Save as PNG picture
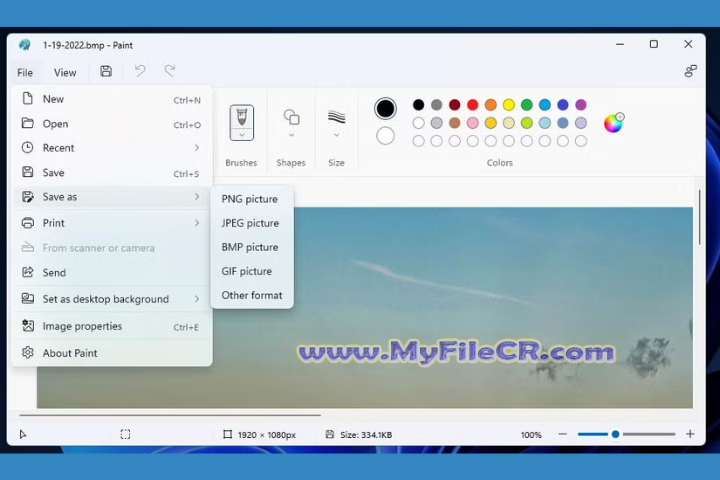Image resolution: width=720 pixels, height=480 pixels. point(252,199)
